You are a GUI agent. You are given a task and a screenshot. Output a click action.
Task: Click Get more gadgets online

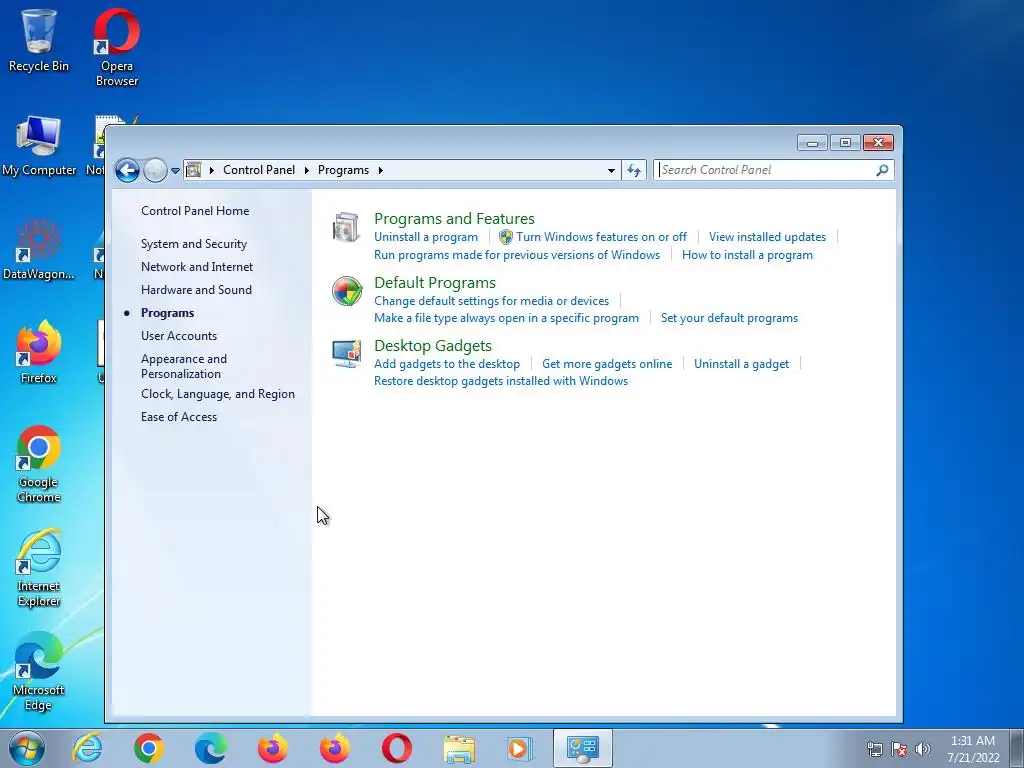pos(607,364)
